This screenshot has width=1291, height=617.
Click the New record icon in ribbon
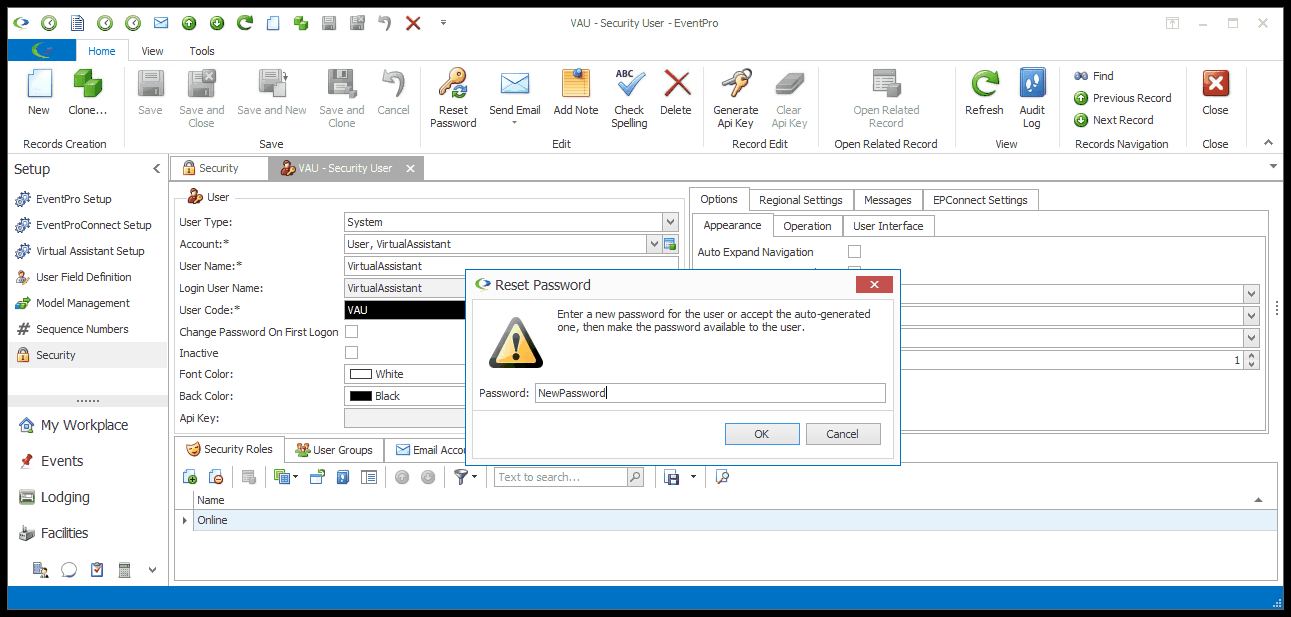[x=38, y=84]
